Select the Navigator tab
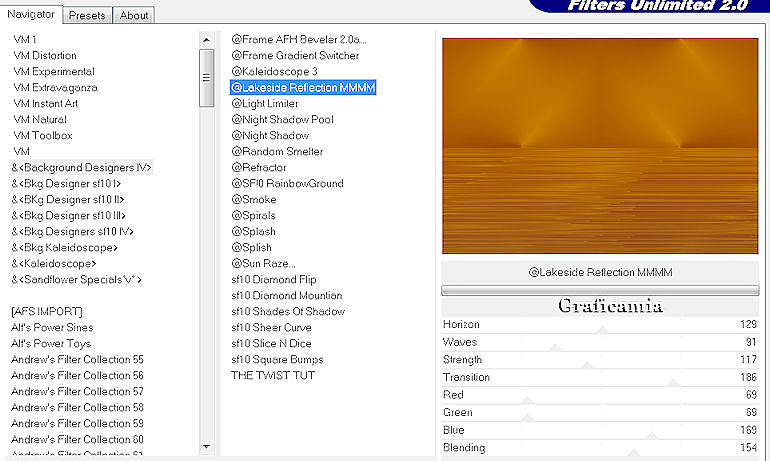The height and width of the screenshot is (461, 770). tap(34, 14)
